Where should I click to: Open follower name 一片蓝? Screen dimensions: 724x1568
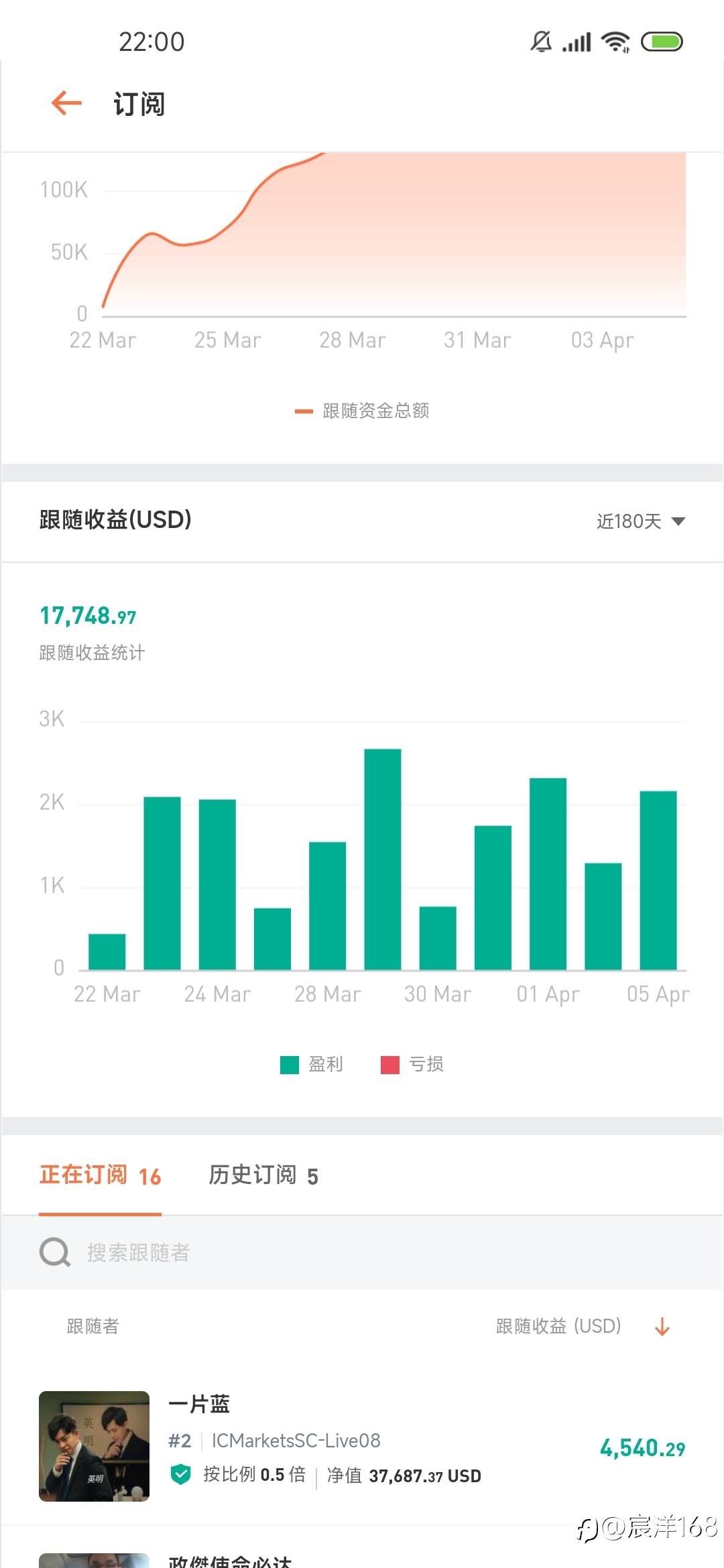click(199, 1403)
